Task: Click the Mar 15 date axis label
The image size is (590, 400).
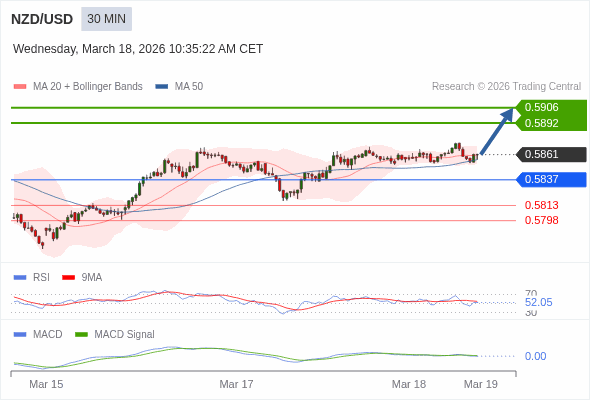Action: (x=46, y=384)
